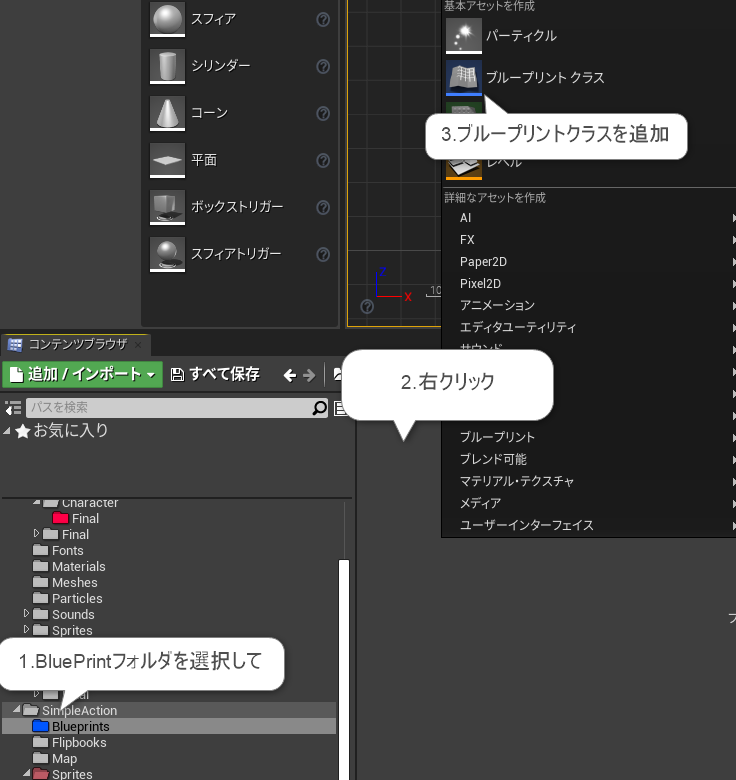Select the blue Blueprints folder icon
Screen dimensions: 736x780
click(40, 726)
